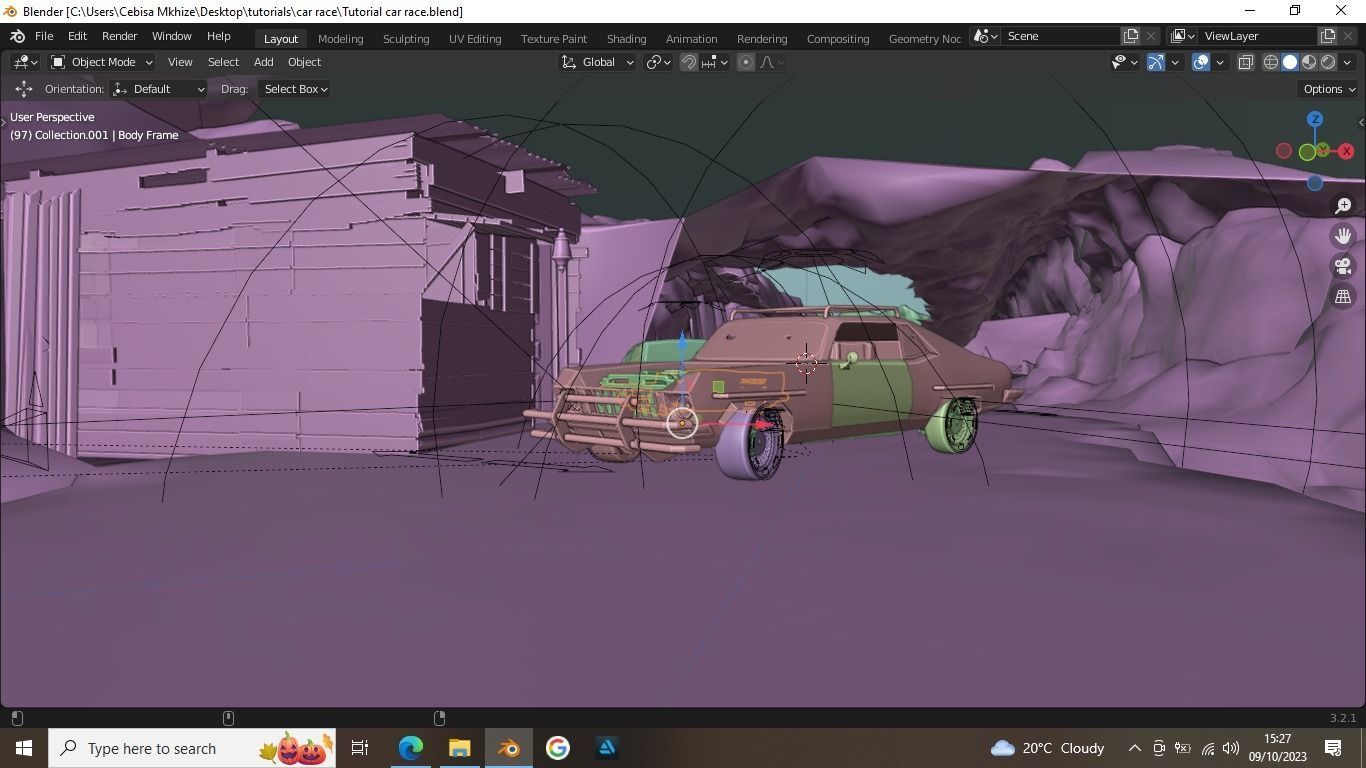Delete the Scene with the X icon

pos(1151,36)
